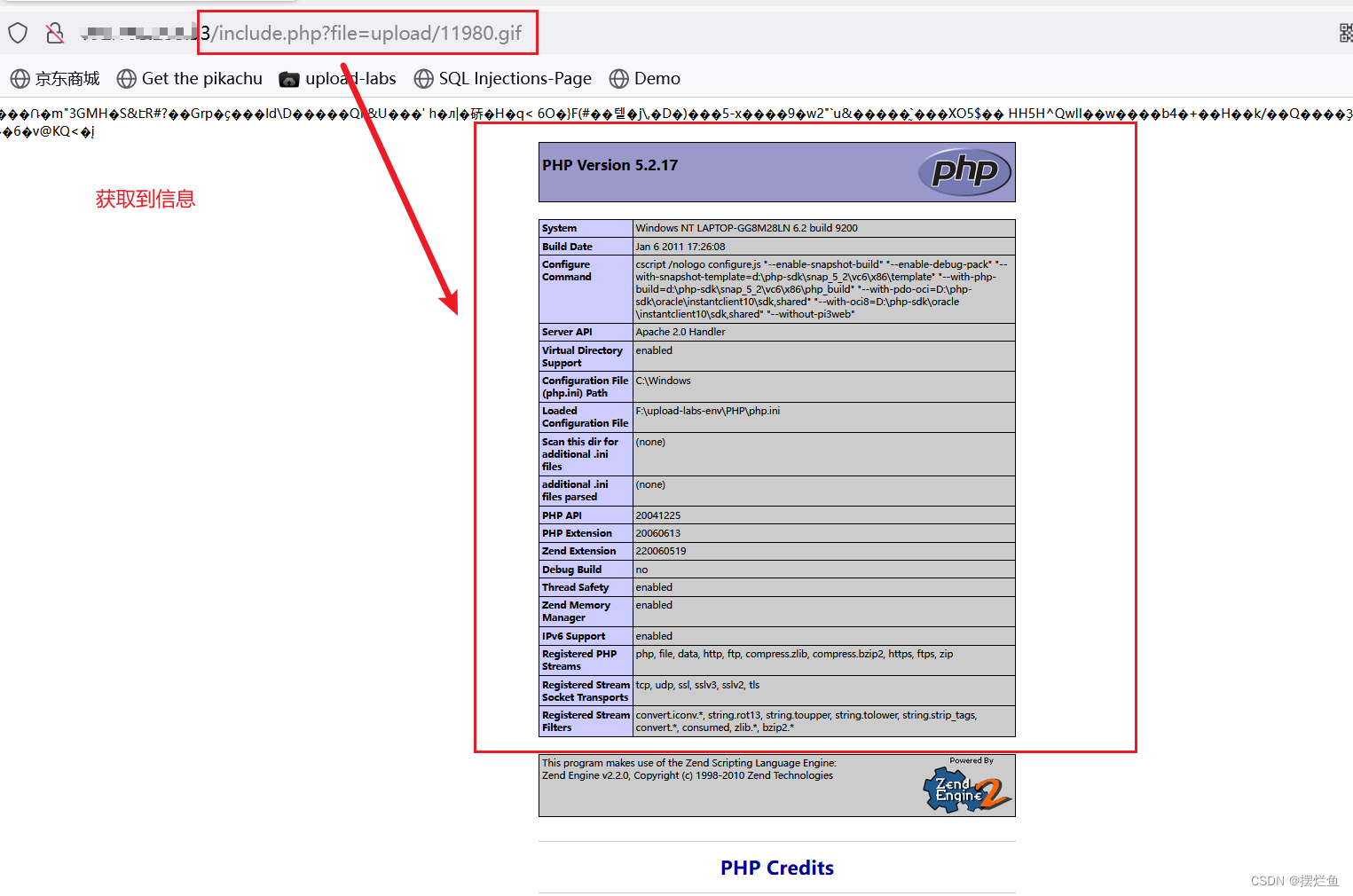Select the F:\upload-labs-env\PHP\php.ini value
This screenshot has height=896, width=1353.
[x=708, y=411]
